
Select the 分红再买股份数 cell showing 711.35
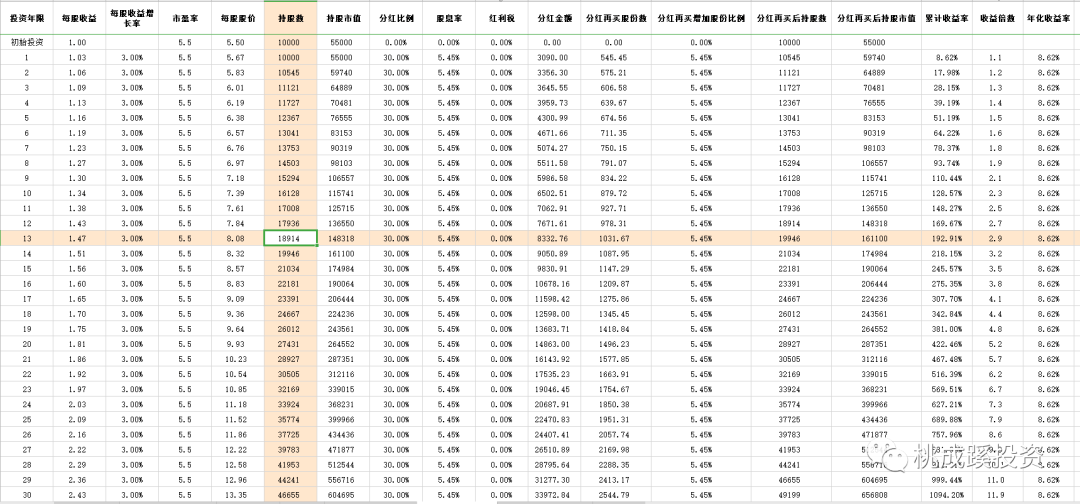click(x=614, y=132)
